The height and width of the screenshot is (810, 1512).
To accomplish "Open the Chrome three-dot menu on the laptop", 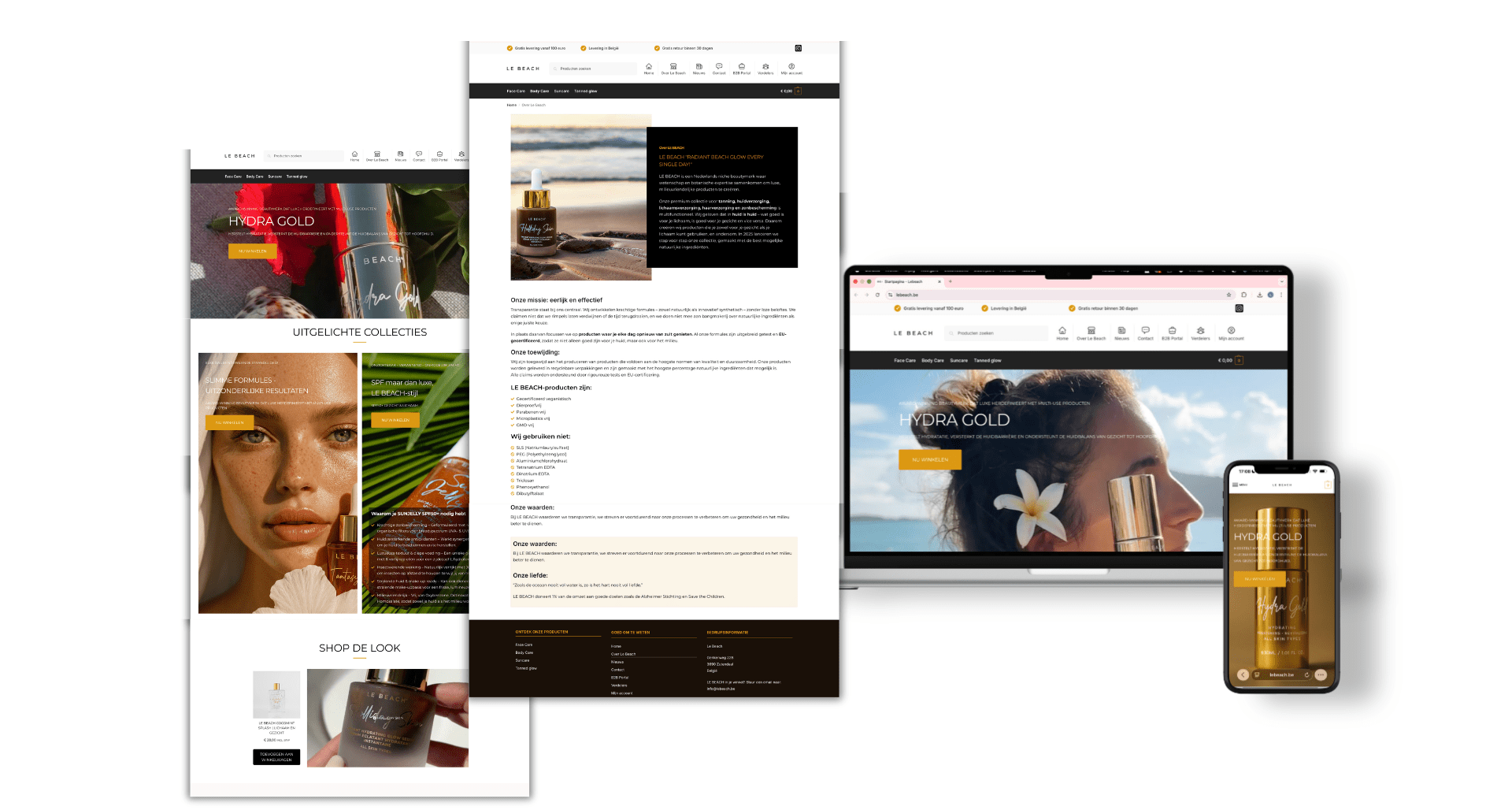I will coord(1281,295).
